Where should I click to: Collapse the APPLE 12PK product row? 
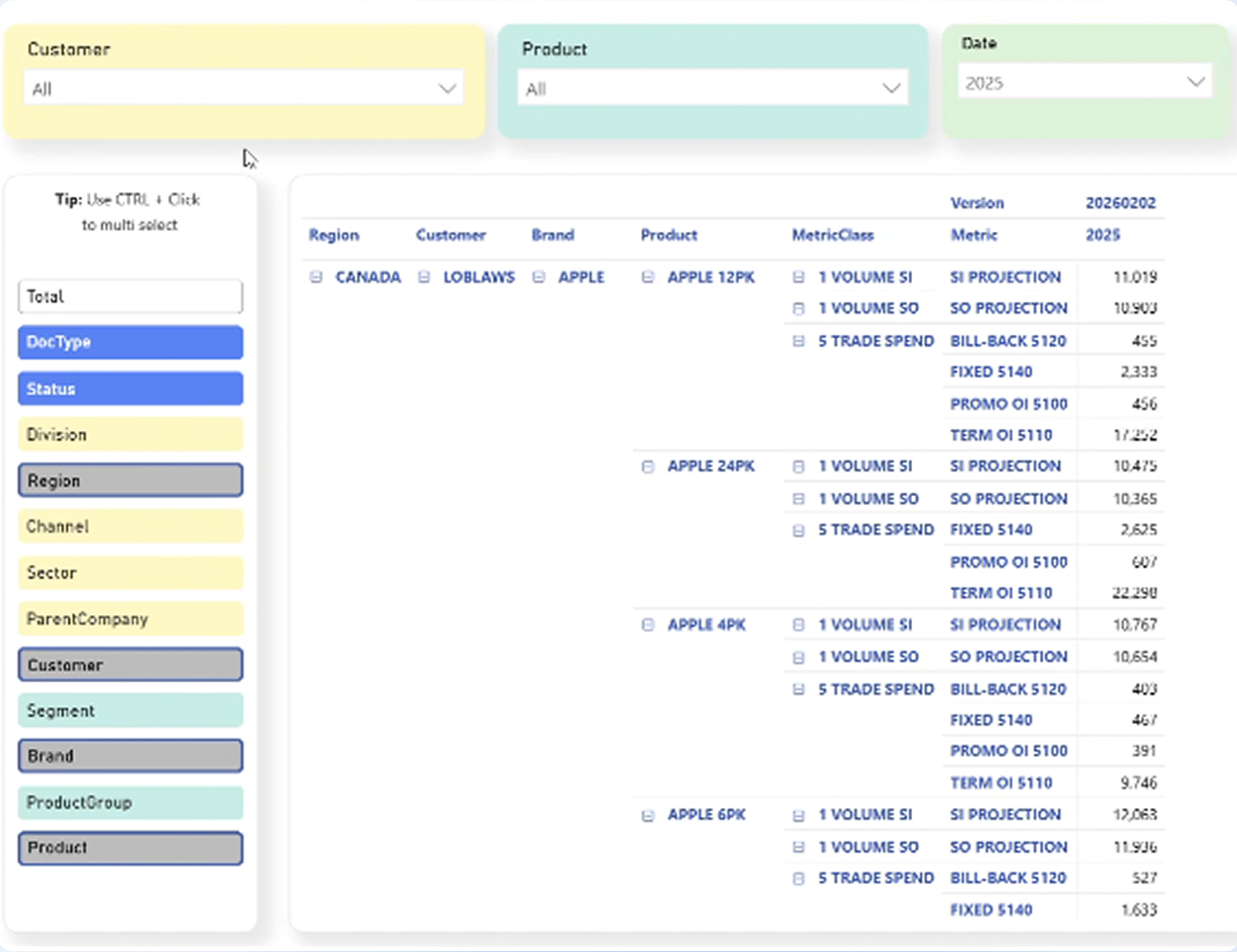(648, 278)
